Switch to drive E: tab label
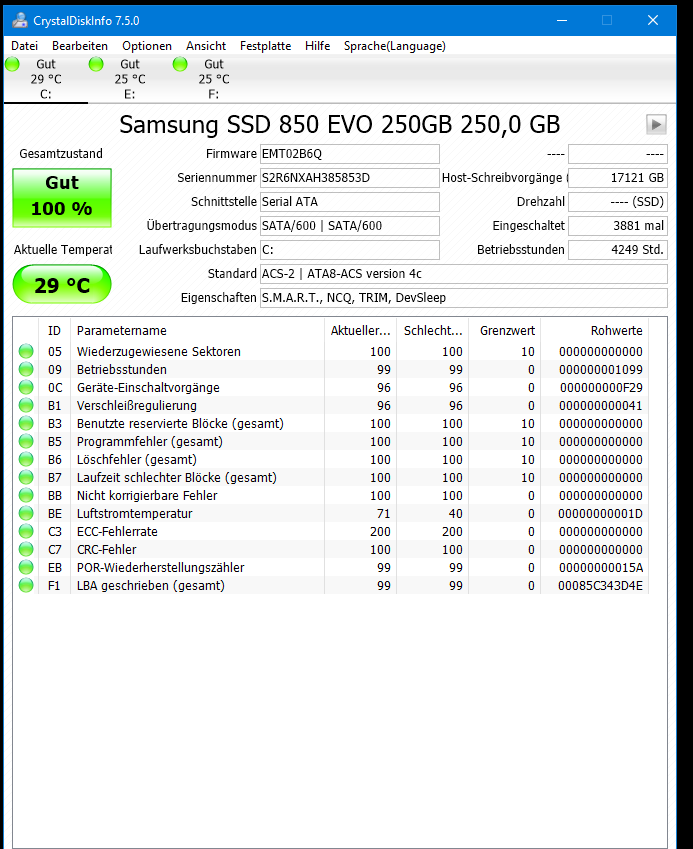693x849 pixels. tap(129, 94)
